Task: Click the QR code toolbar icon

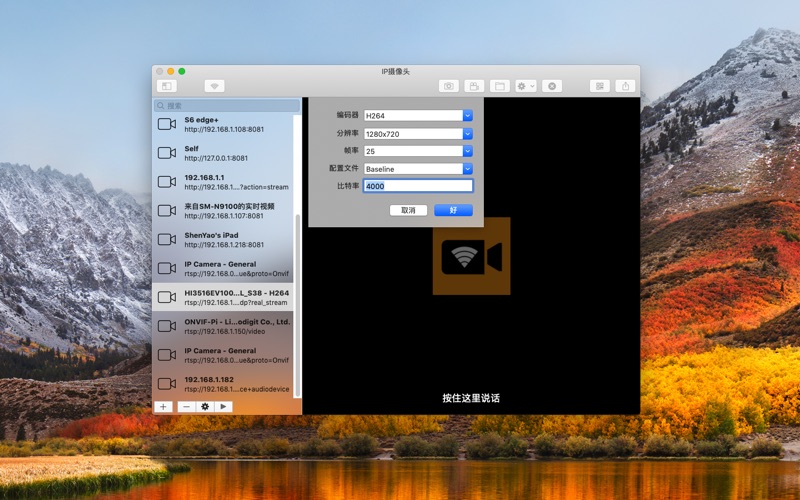Action: (x=599, y=86)
